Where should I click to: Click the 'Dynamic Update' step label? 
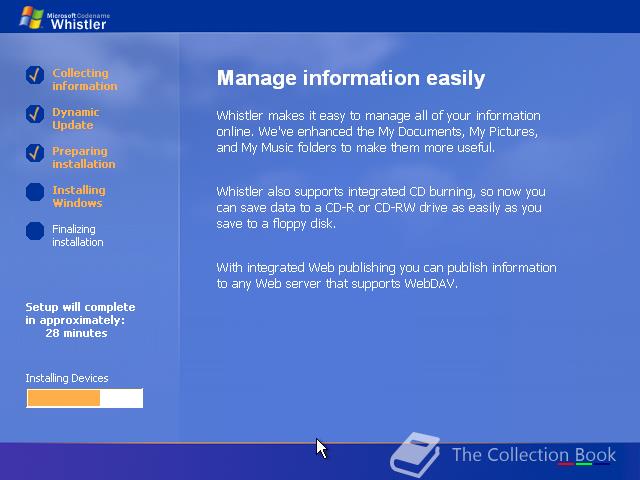(x=76, y=119)
